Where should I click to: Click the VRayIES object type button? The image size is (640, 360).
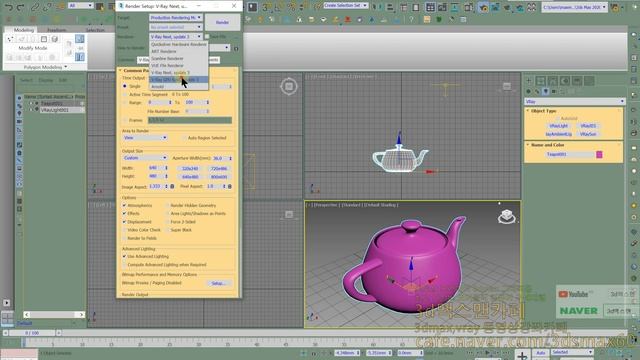[588, 126]
